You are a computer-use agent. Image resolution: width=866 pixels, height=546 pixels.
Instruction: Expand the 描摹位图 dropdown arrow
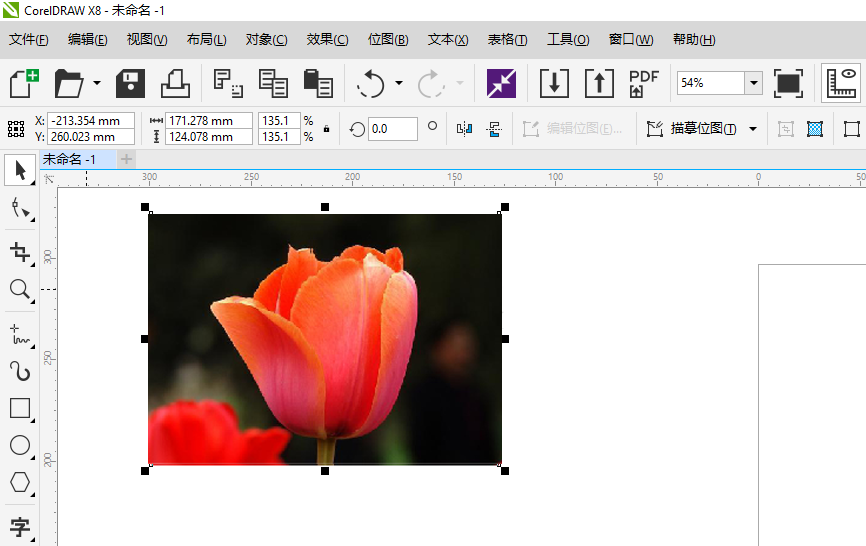753,129
